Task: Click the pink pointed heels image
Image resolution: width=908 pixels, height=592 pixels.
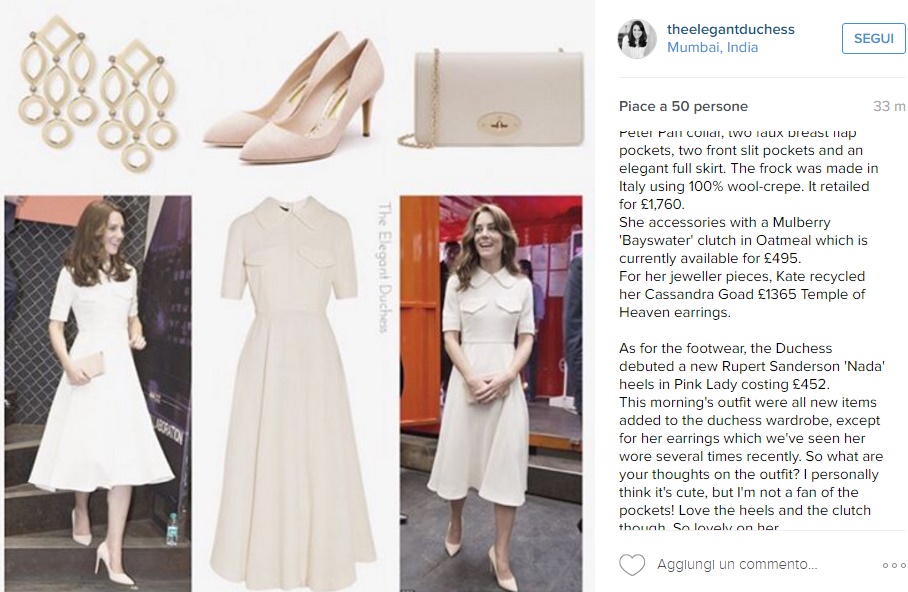Action: click(x=294, y=97)
